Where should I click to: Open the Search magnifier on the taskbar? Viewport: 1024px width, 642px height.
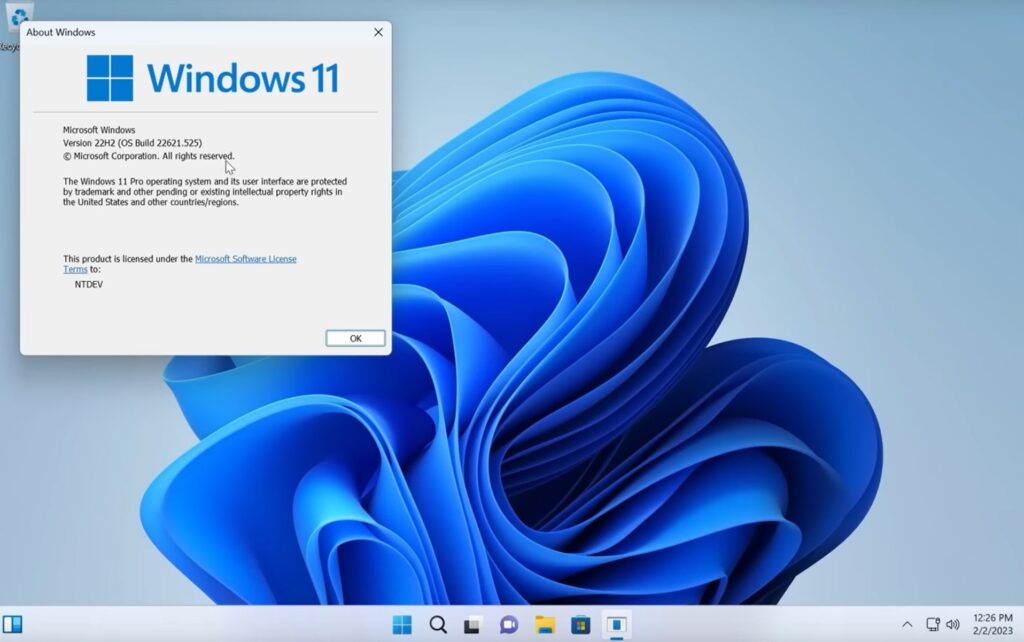click(438, 625)
